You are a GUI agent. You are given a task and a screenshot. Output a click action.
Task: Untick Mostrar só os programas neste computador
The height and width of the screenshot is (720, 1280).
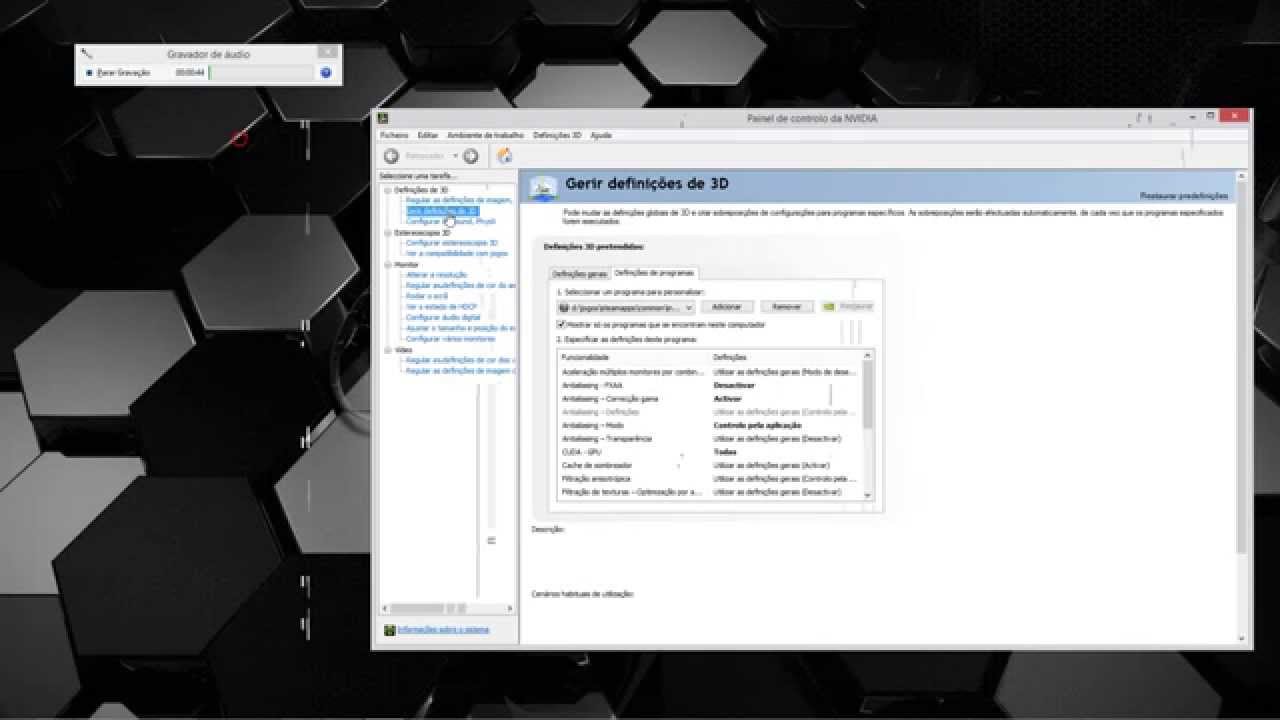pyautogui.click(x=561, y=325)
